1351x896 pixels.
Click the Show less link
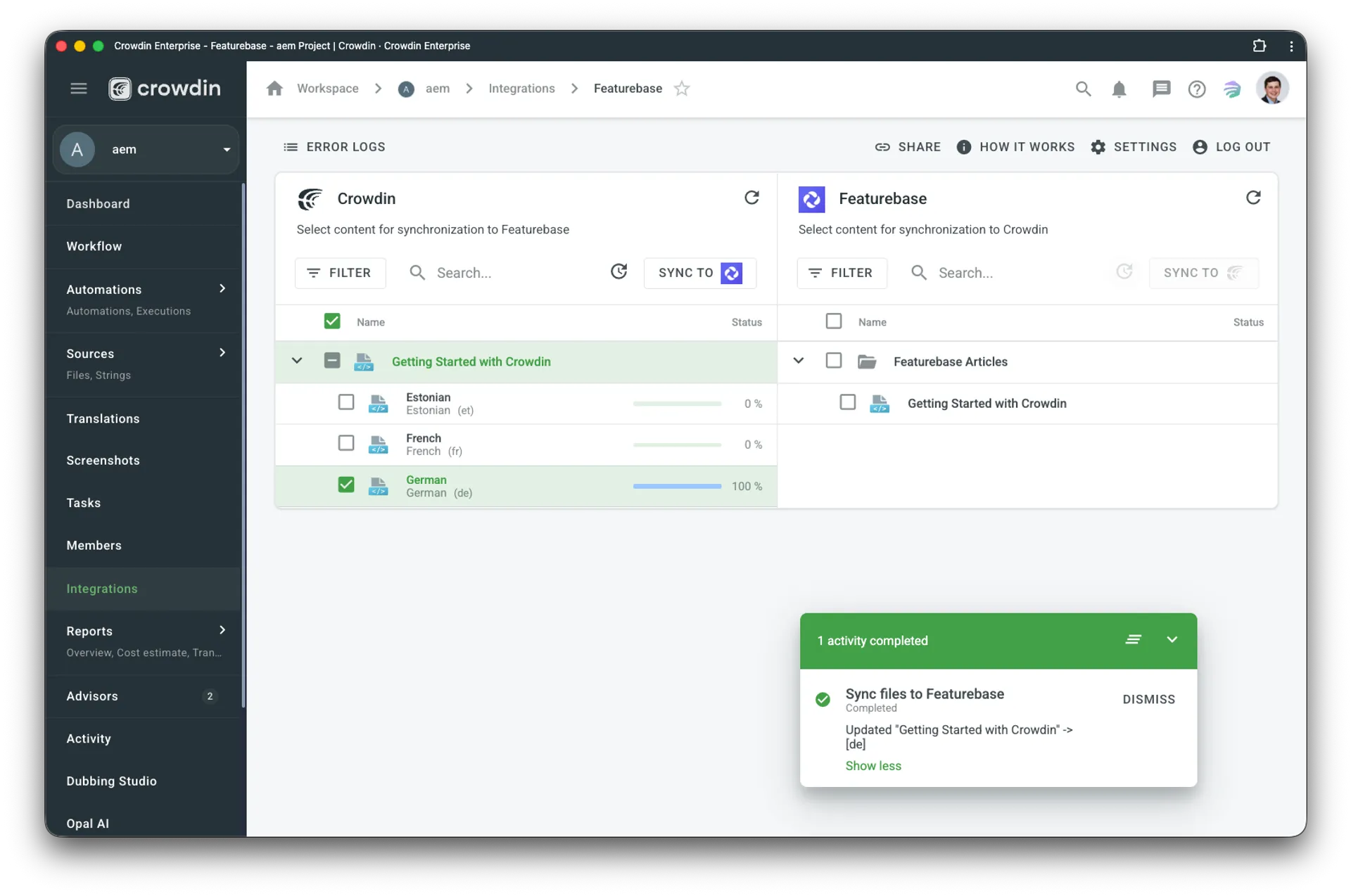[873, 766]
